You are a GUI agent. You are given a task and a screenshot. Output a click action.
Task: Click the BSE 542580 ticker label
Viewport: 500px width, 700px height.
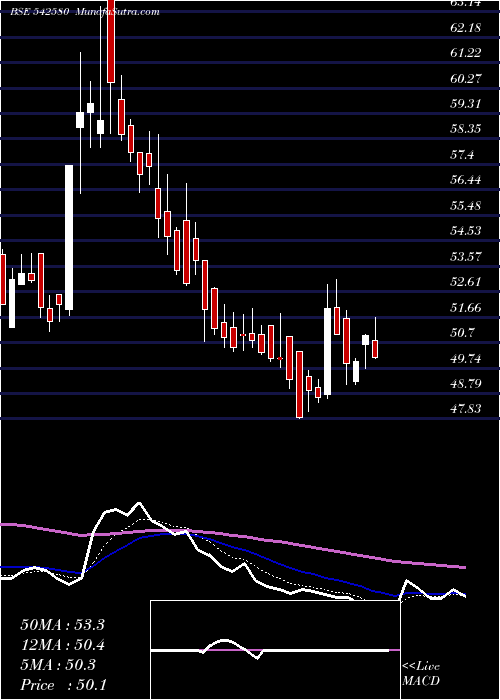coord(39,12)
